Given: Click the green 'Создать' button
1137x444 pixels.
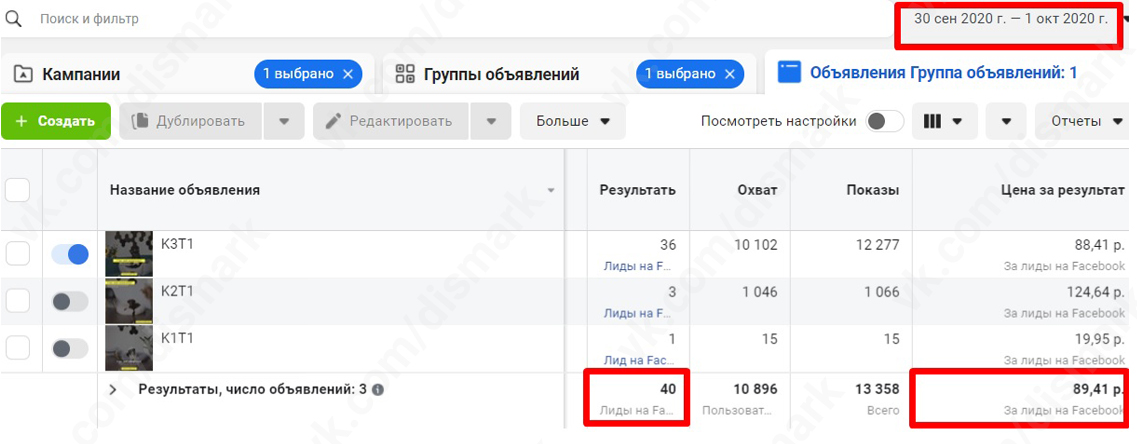Looking at the screenshot, I should (x=55, y=121).
